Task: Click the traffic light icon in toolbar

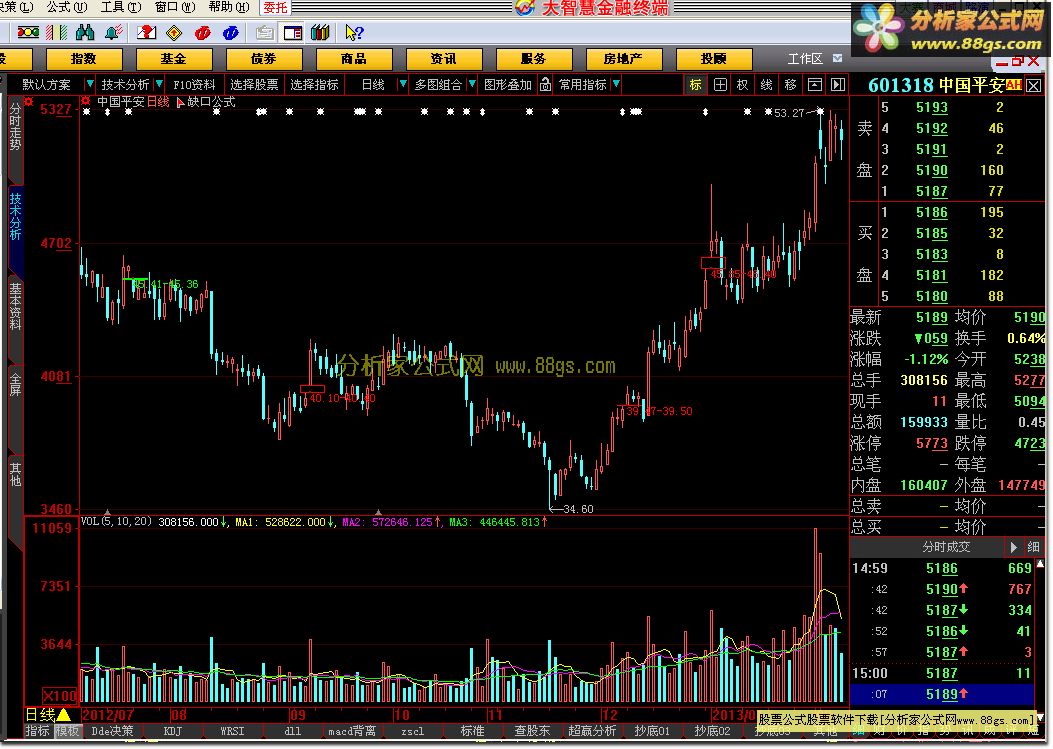Action: pos(28,32)
